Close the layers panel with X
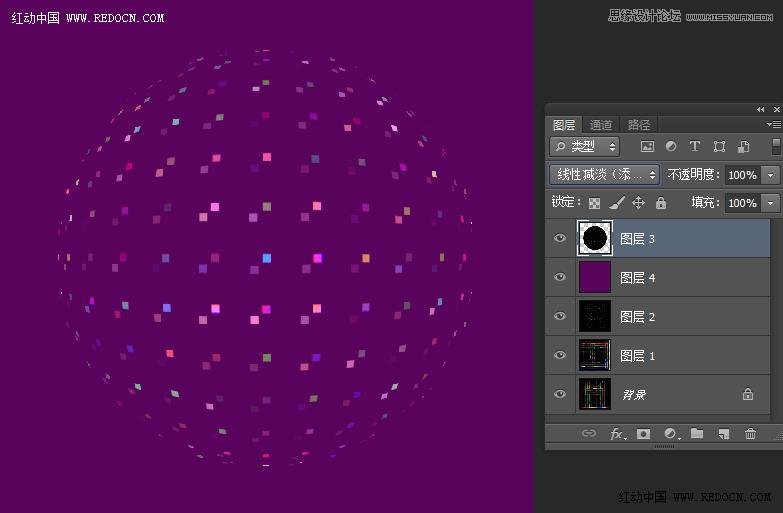Viewport: 783px width, 513px height. click(x=777, y=109)
